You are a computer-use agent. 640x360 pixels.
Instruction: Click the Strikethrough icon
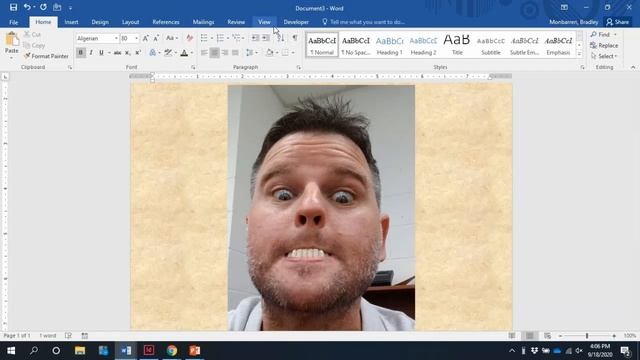click(118, 53)
